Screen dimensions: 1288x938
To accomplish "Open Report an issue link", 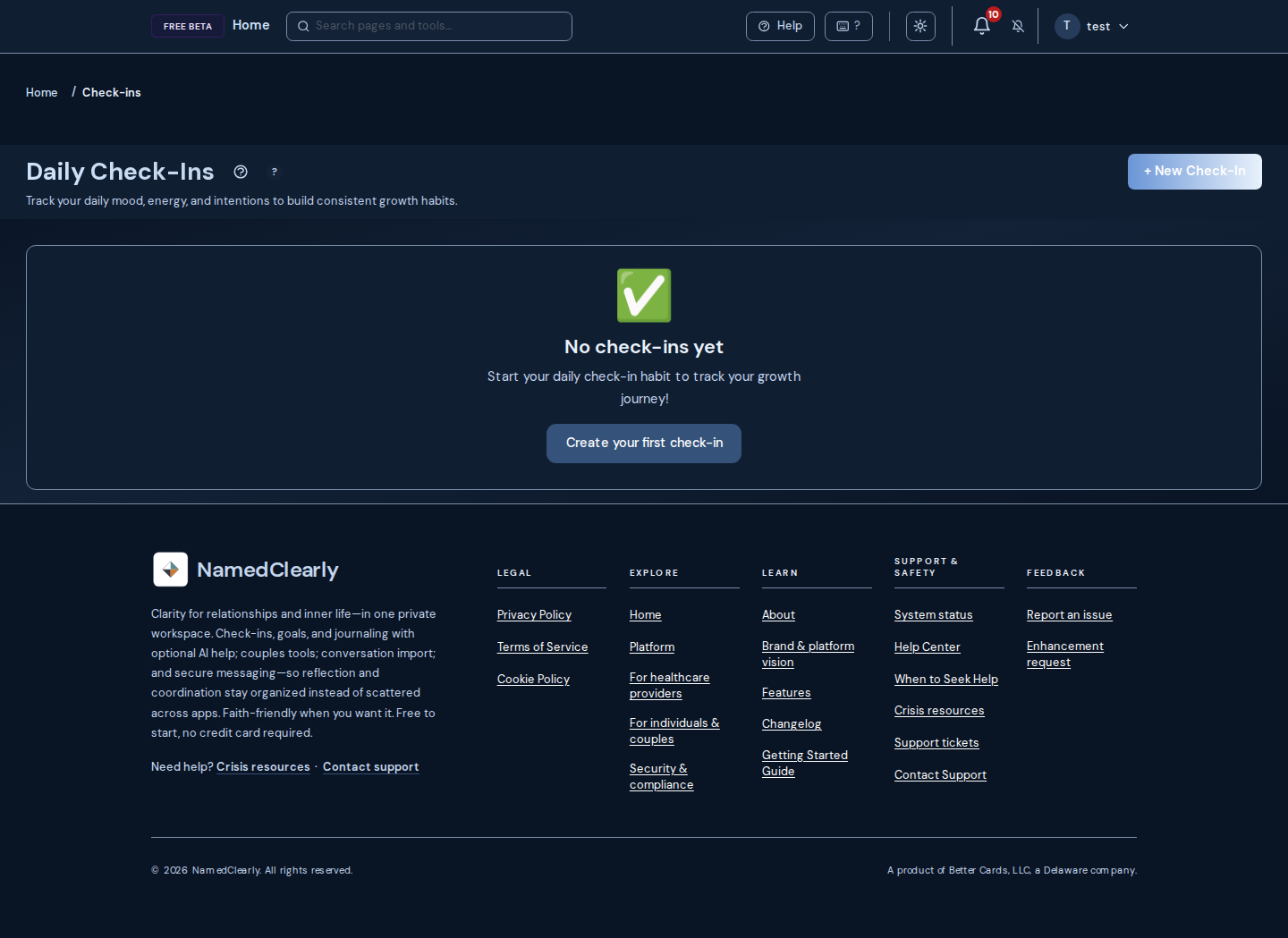I will [x=1069, y=615].
